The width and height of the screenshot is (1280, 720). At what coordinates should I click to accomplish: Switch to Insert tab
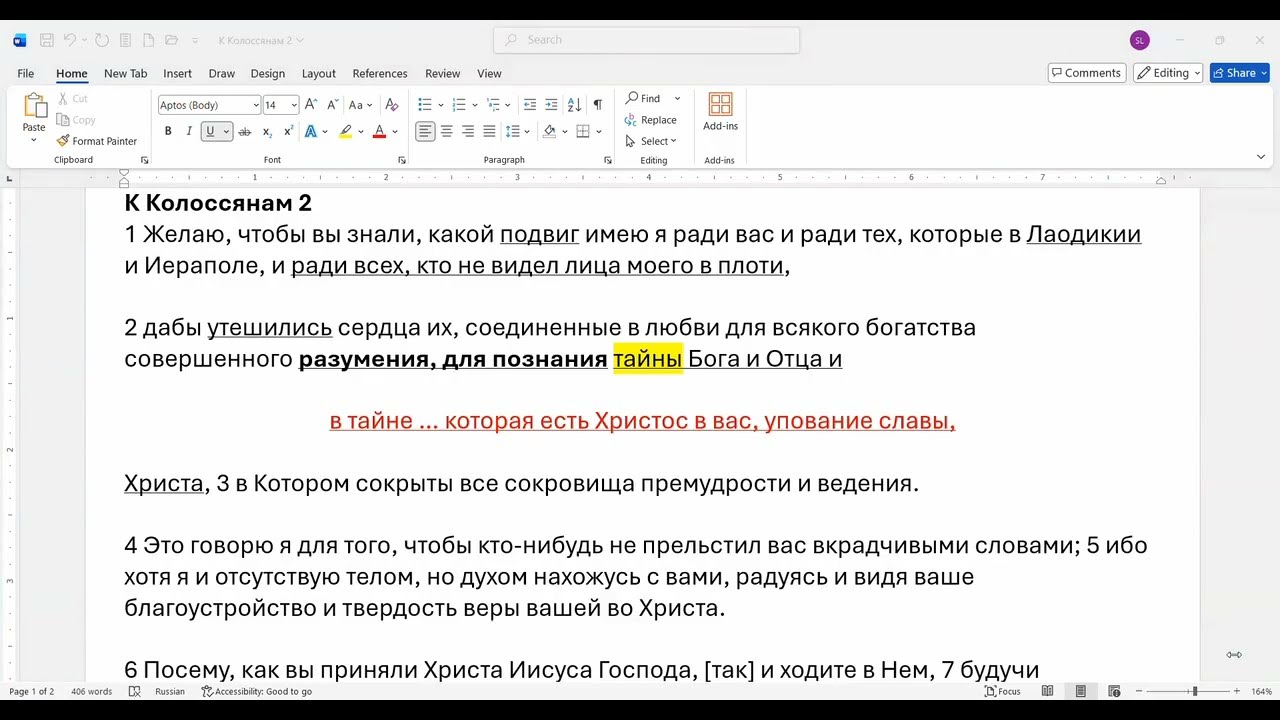pyautogui.click(x=177, y=73)
